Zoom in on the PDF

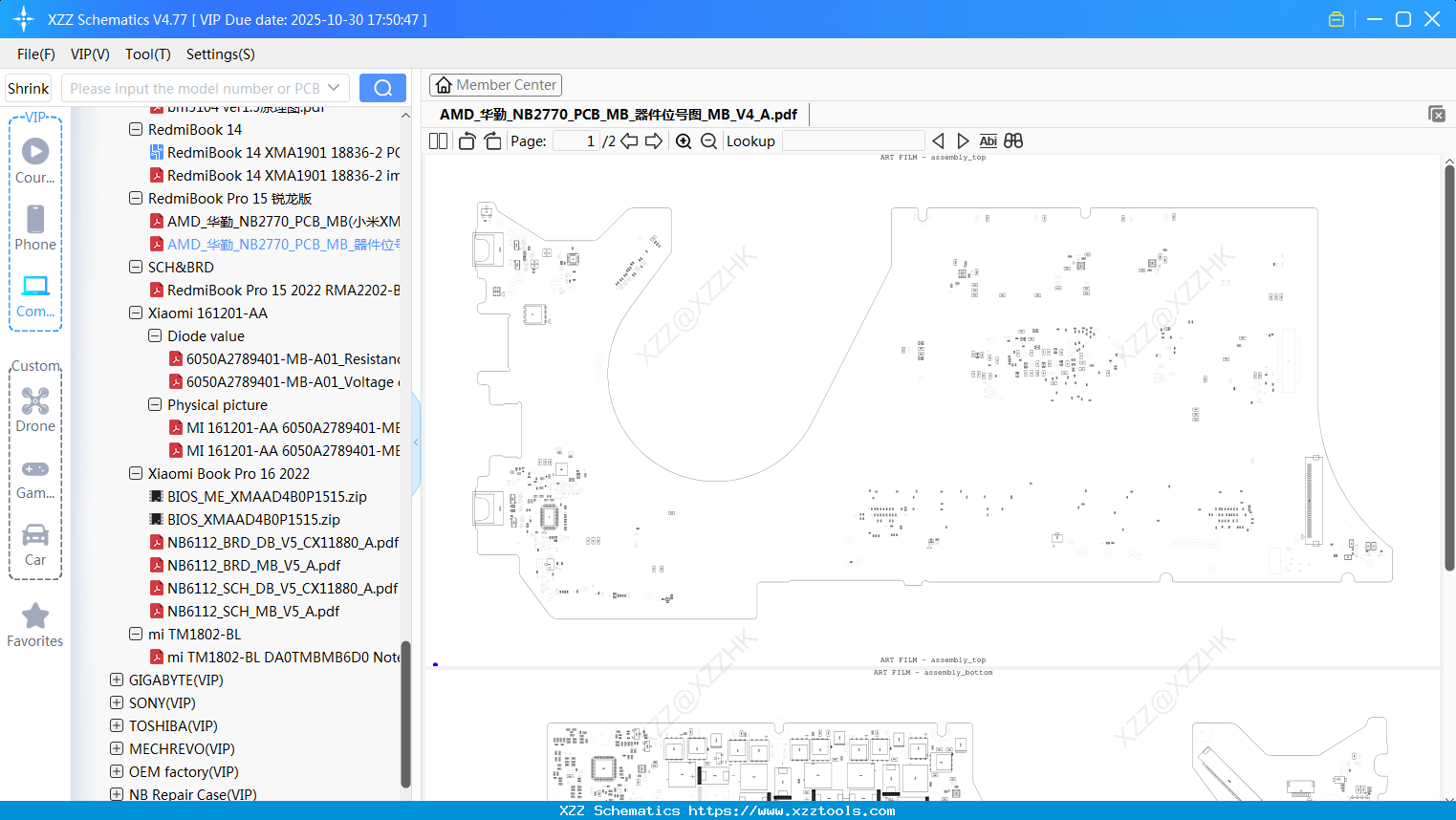[x=684, y=141]
